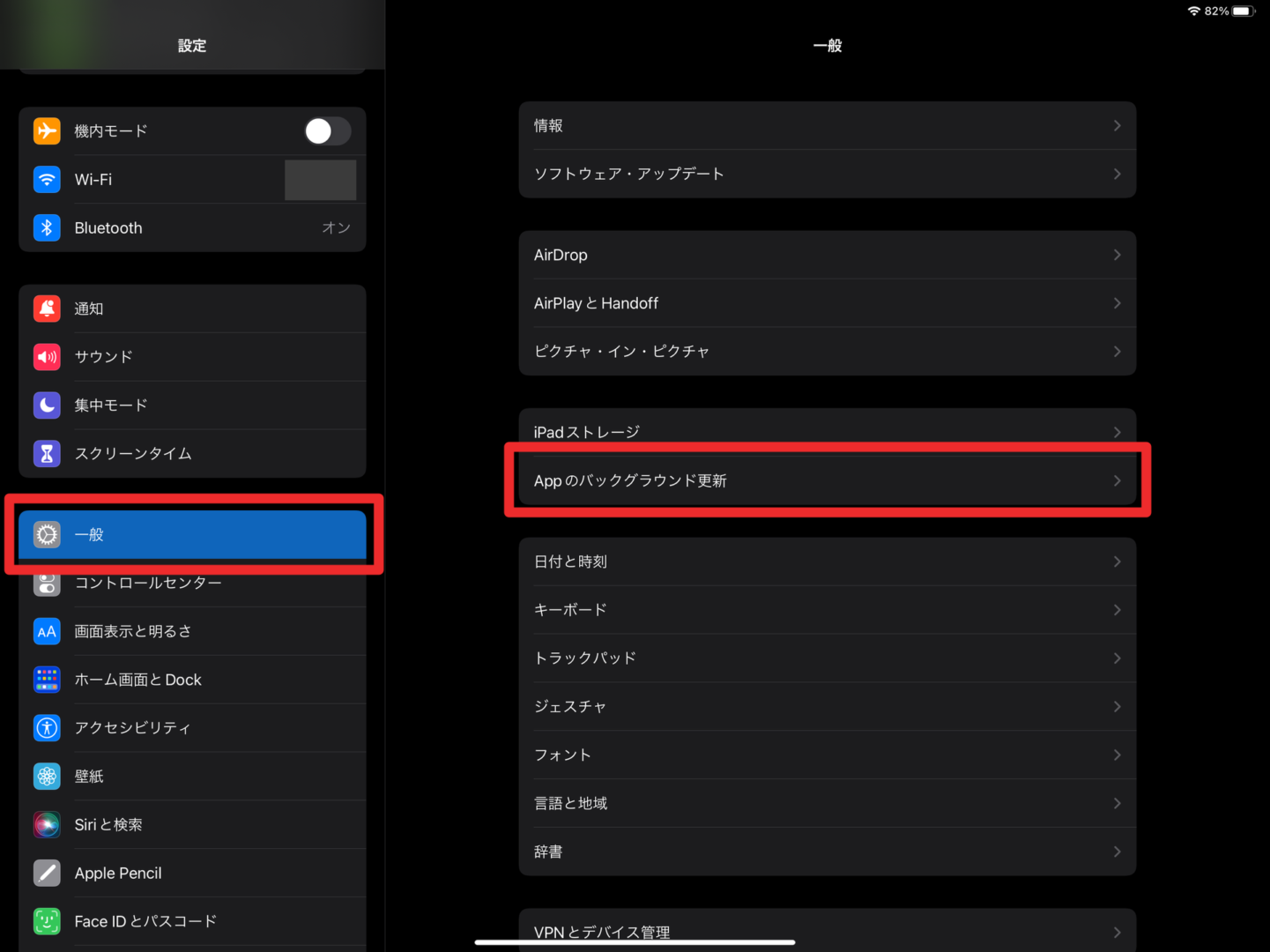The width and height of the screenshot is (1270, 952).
Task: Tap the Apple Pencil icon
Action: point(47,873)
